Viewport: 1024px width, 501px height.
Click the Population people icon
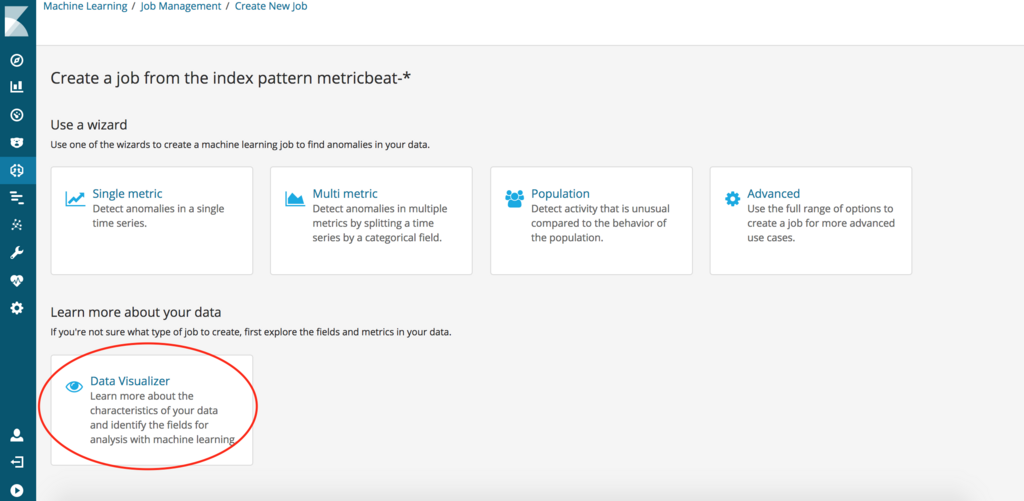(x=515, y=199)
